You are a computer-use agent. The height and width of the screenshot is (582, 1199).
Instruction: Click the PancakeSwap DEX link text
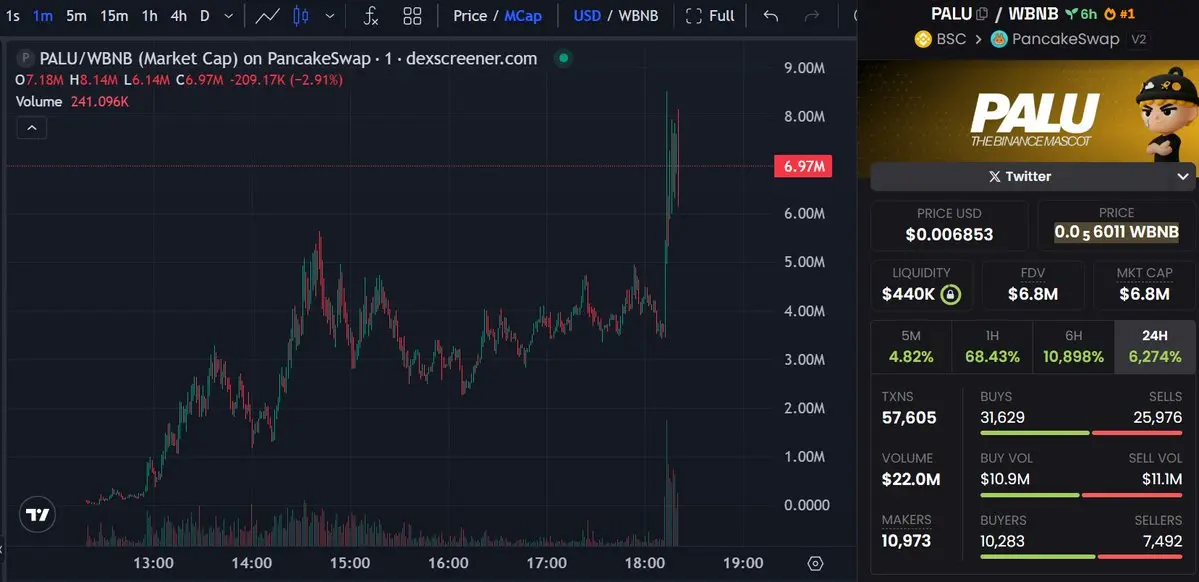(x=1065, y=39)
